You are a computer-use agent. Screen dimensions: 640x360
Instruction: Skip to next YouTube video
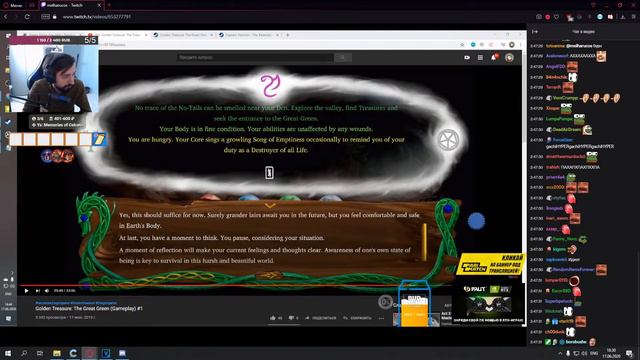pos(37,291)
